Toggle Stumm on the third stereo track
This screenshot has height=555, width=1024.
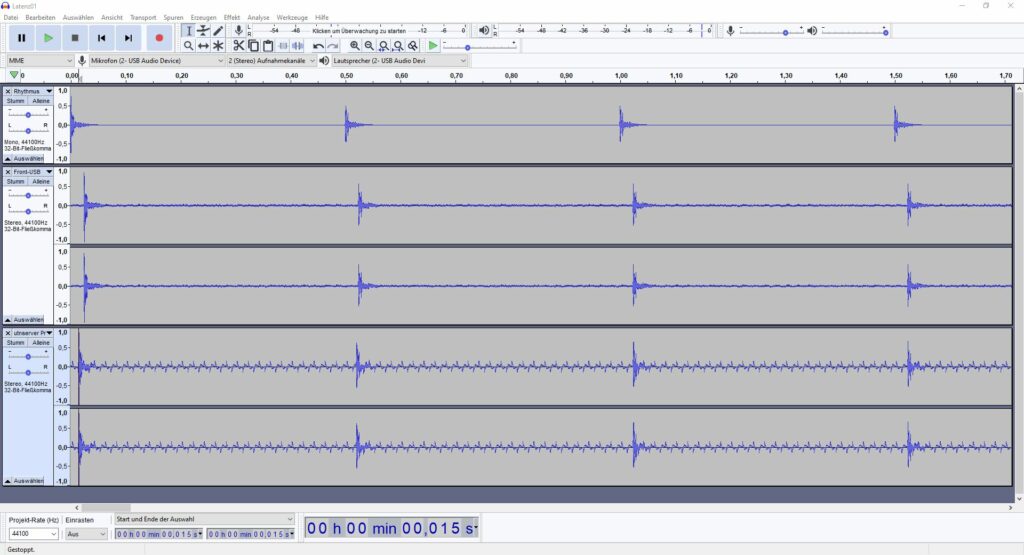pos(15,343)
